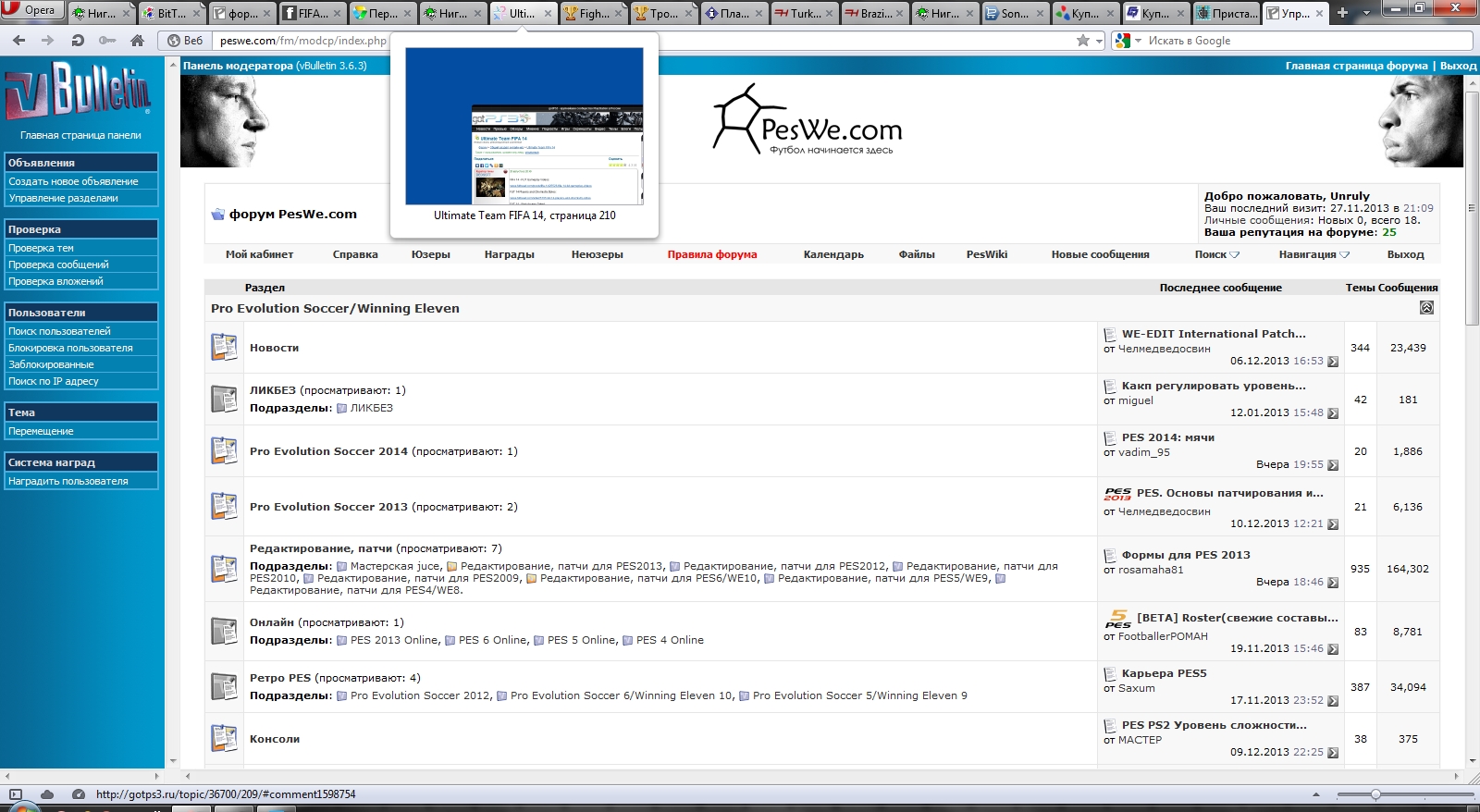Click the Новости forum icon
Screen dimensions: 1480x812
coord(224,347)
